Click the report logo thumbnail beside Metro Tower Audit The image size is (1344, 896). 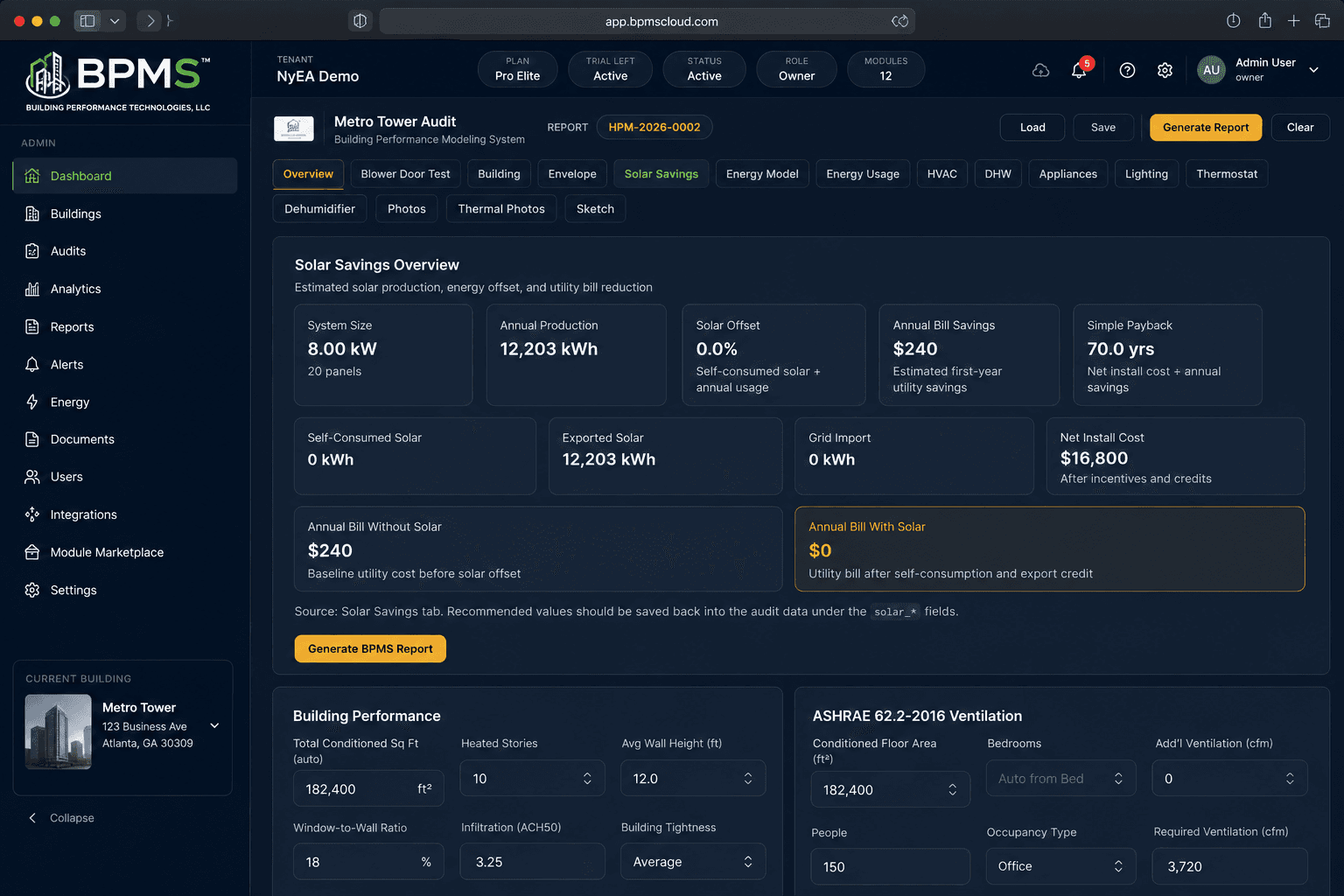(x=294, y=129)
